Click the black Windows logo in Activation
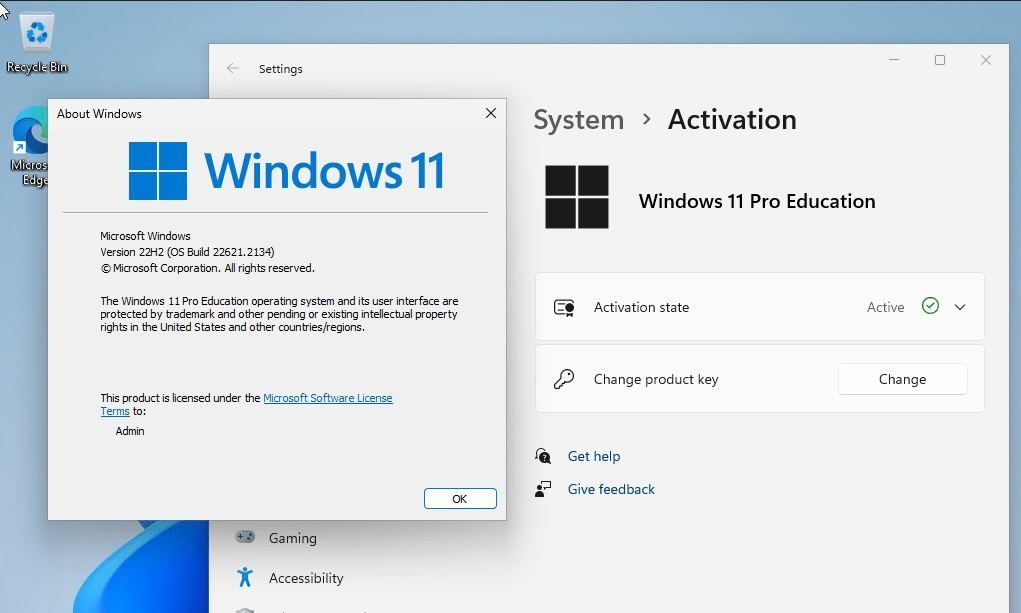Viewport: 1021px width, 613px height. (x=577, y=197)
